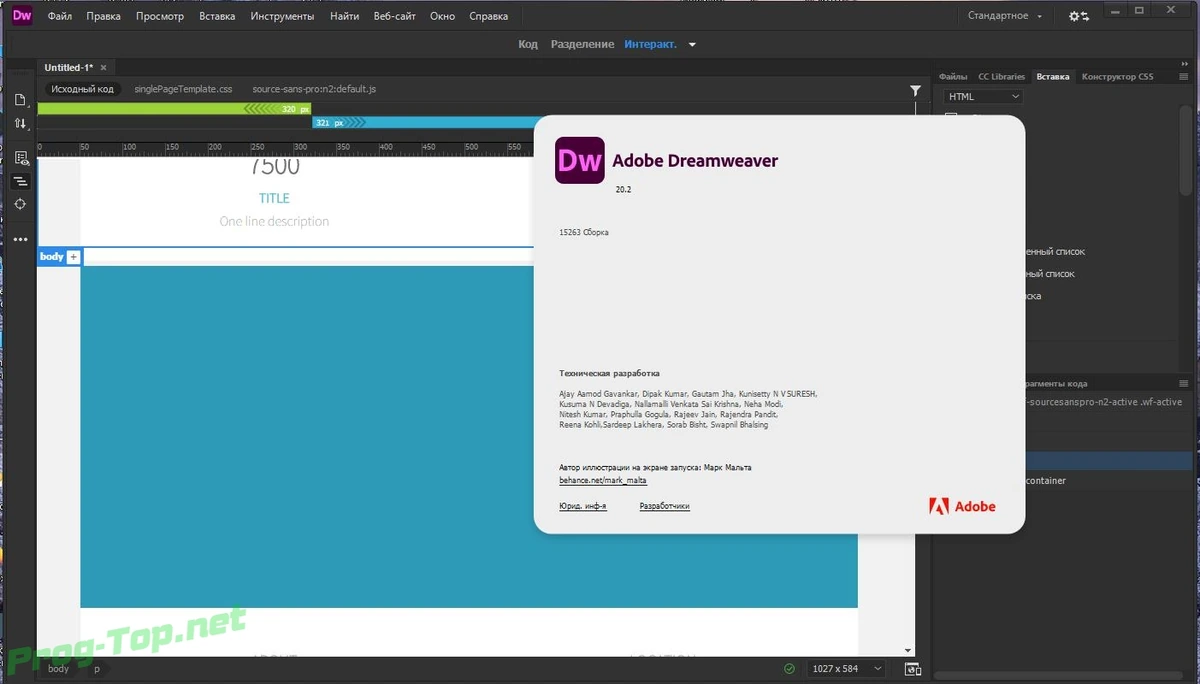This screenshot has width=1200, height=684.
Task: Click the large Dw logo in About dialog
Action: click(579, 160)
